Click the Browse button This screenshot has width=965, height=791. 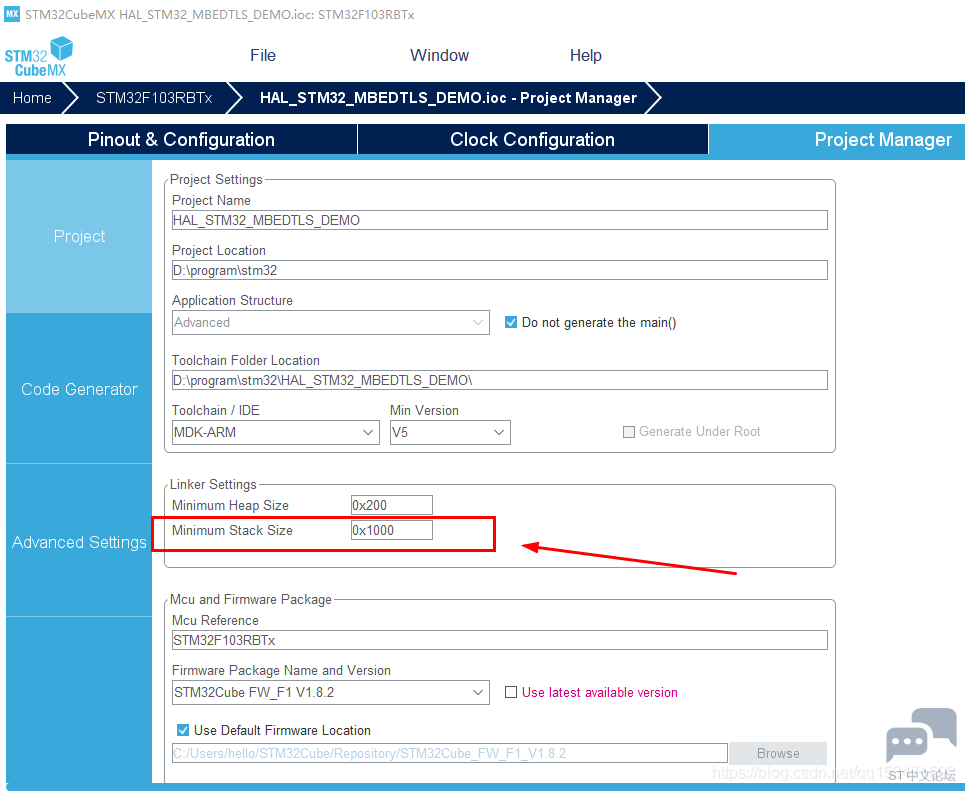pyautogui.click(x=778, y=753)
